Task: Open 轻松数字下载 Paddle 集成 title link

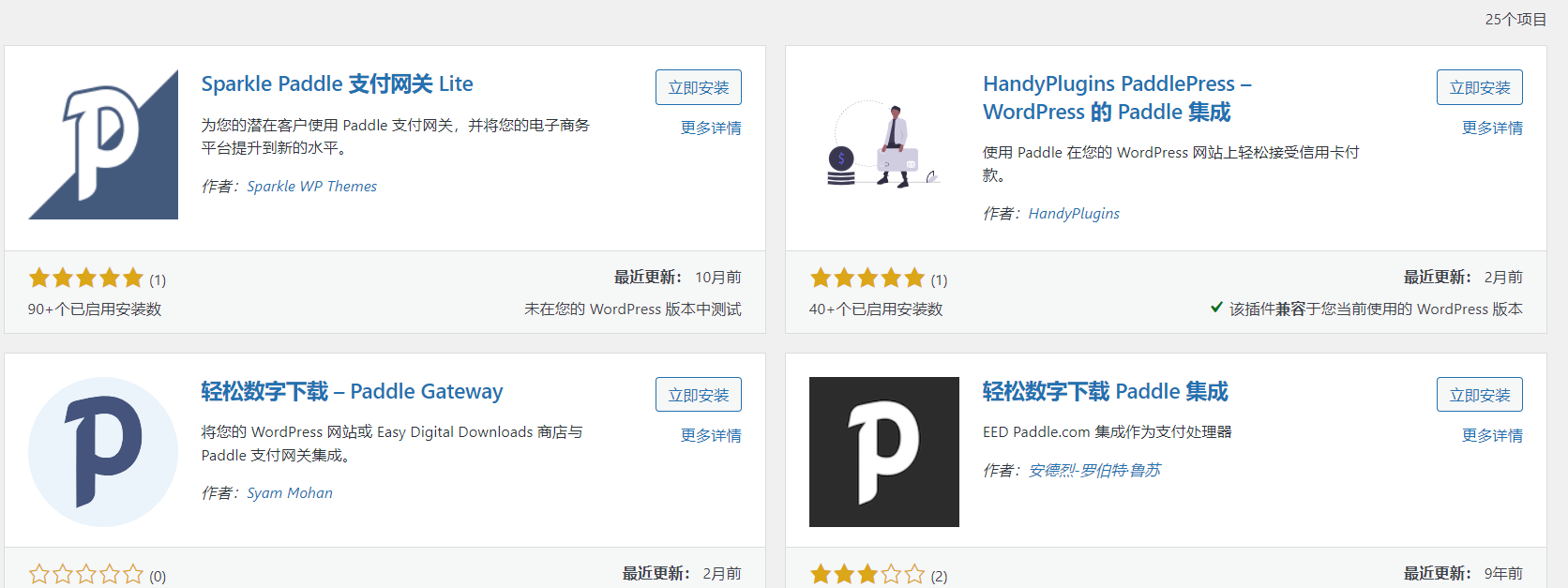Action: coord(1106,391)
